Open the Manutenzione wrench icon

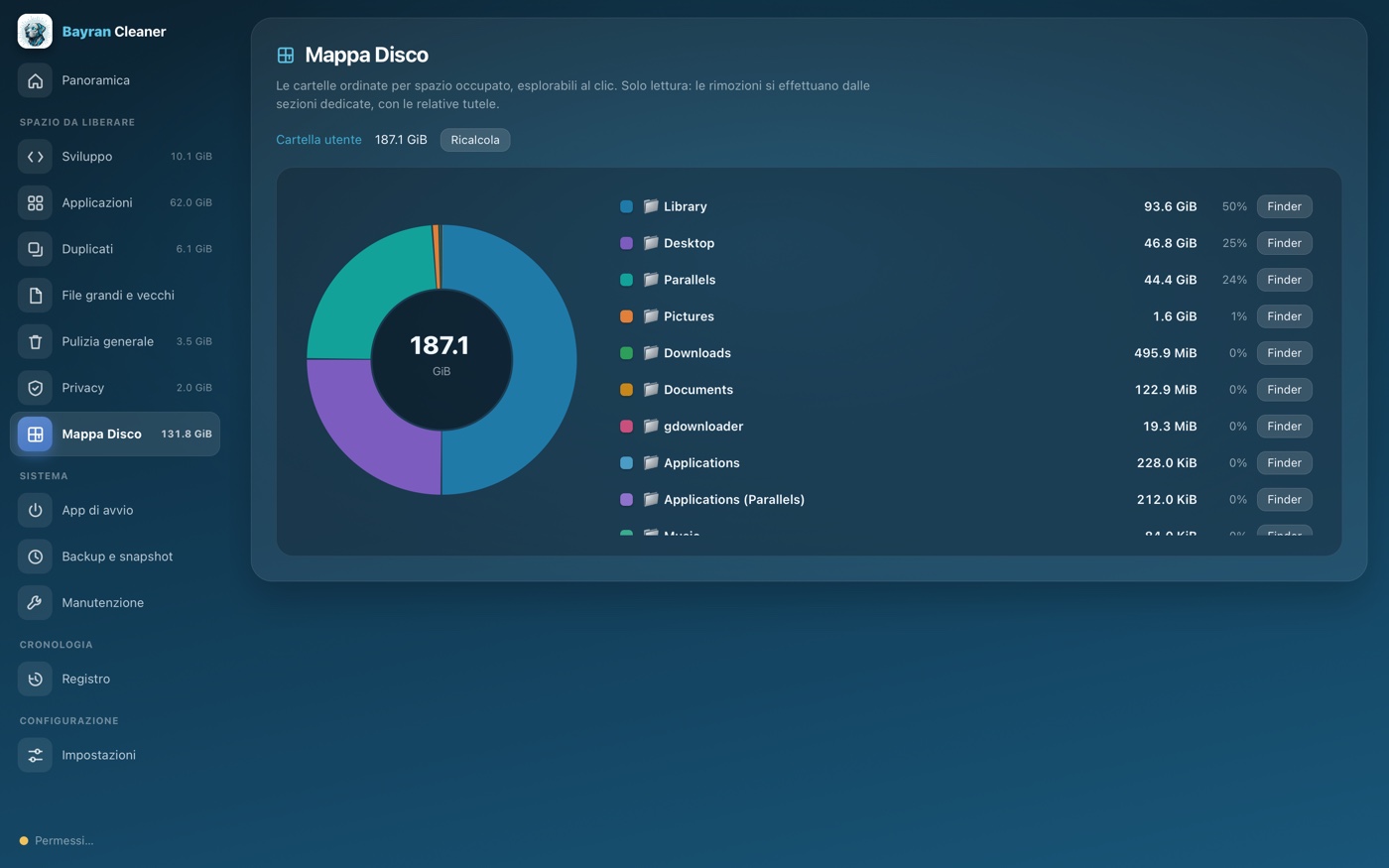(35, 603)
